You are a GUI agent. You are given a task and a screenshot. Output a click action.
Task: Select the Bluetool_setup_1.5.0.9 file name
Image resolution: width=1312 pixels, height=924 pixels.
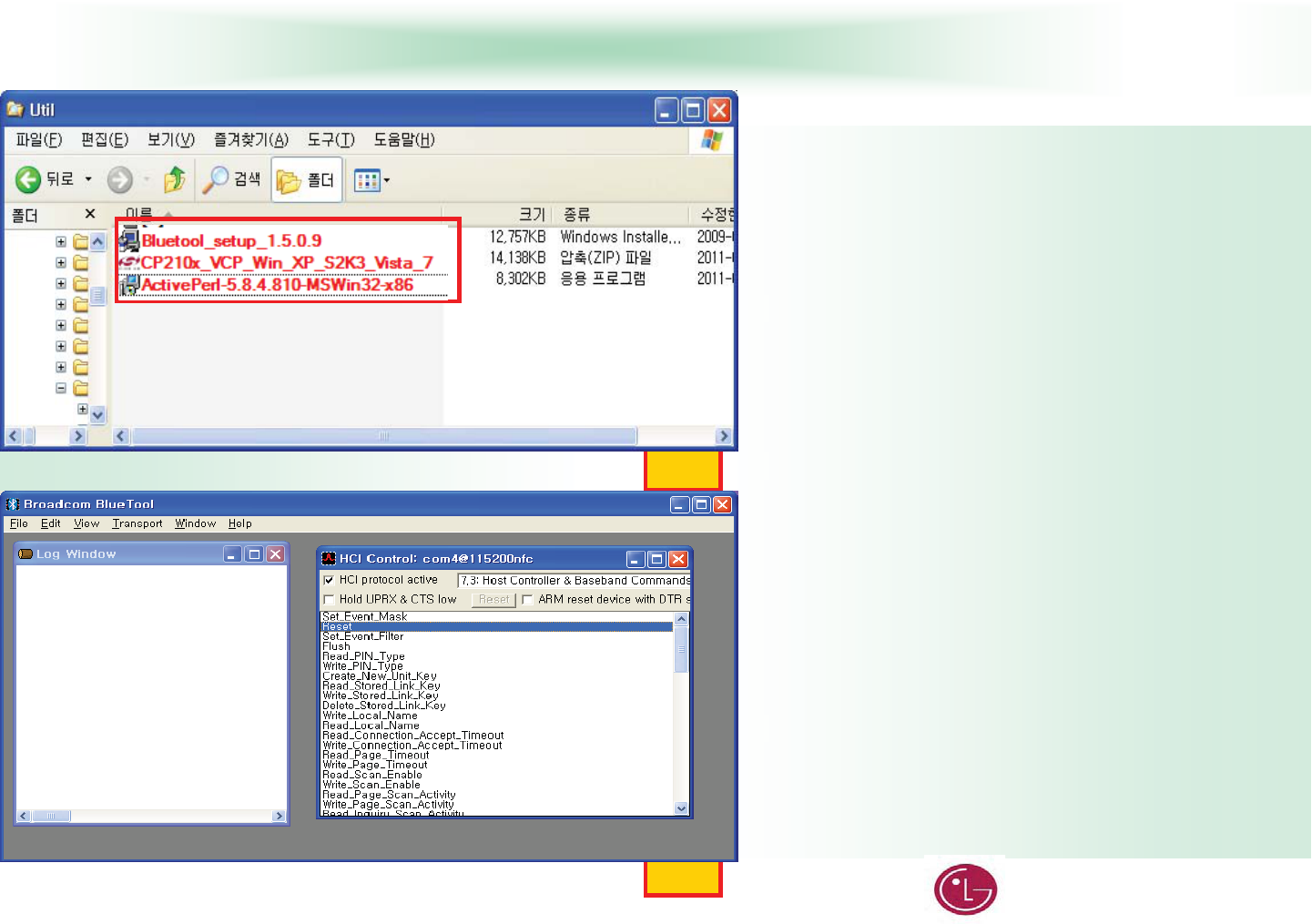(231, 240)
